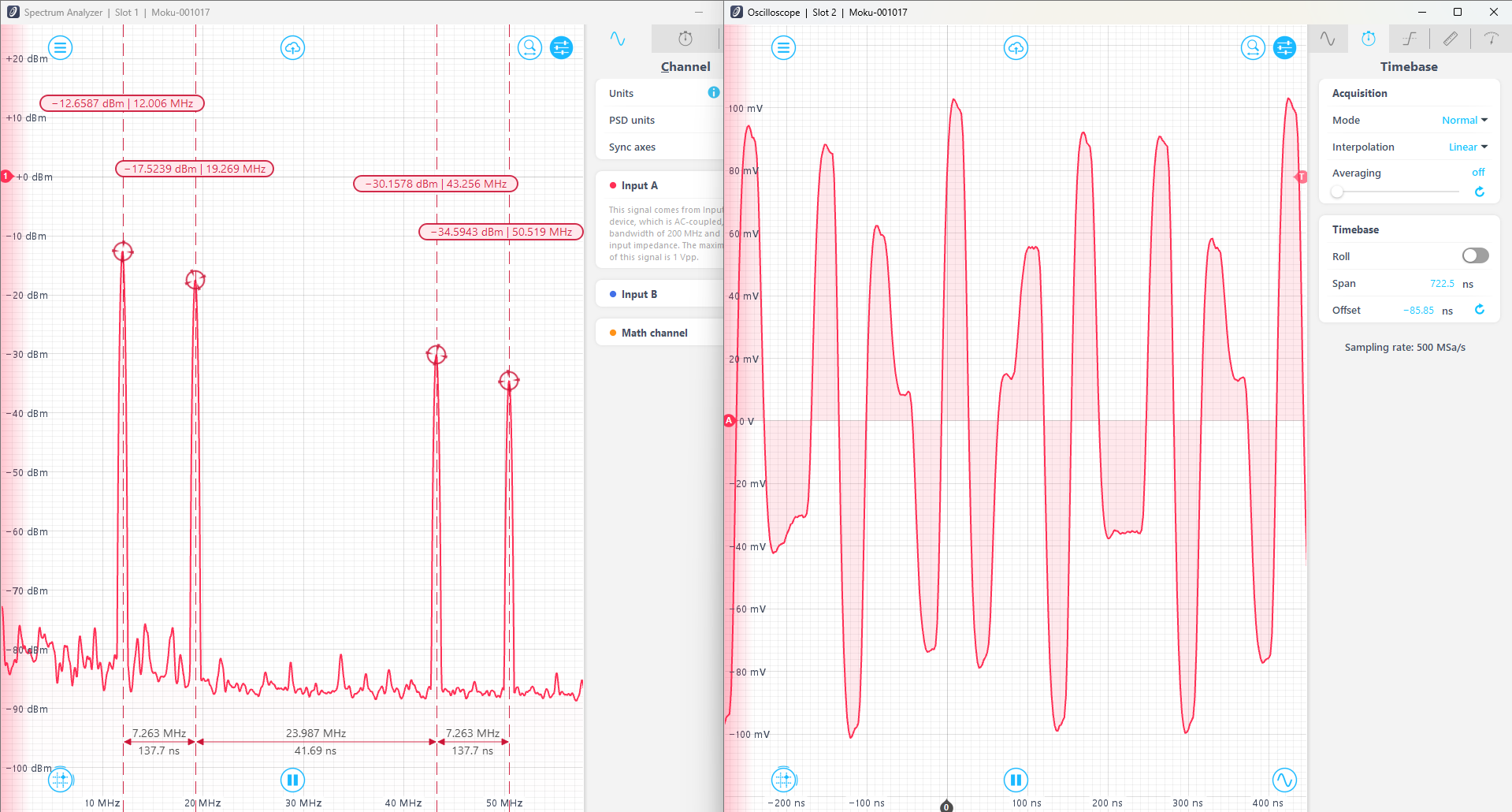The width and height of the screenshot is (1512, 812).
Task: Click the Sync axes option
Action: [631, 147]
